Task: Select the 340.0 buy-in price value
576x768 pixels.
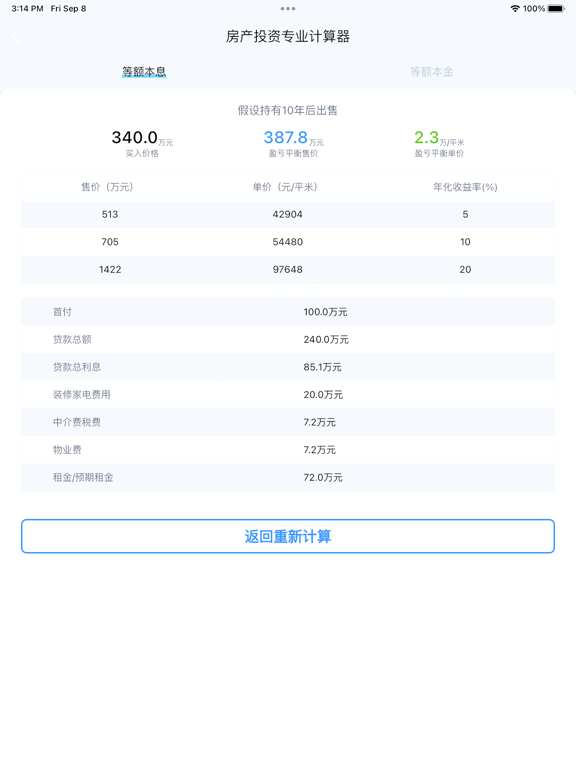Action: click(x=135, y=137)
